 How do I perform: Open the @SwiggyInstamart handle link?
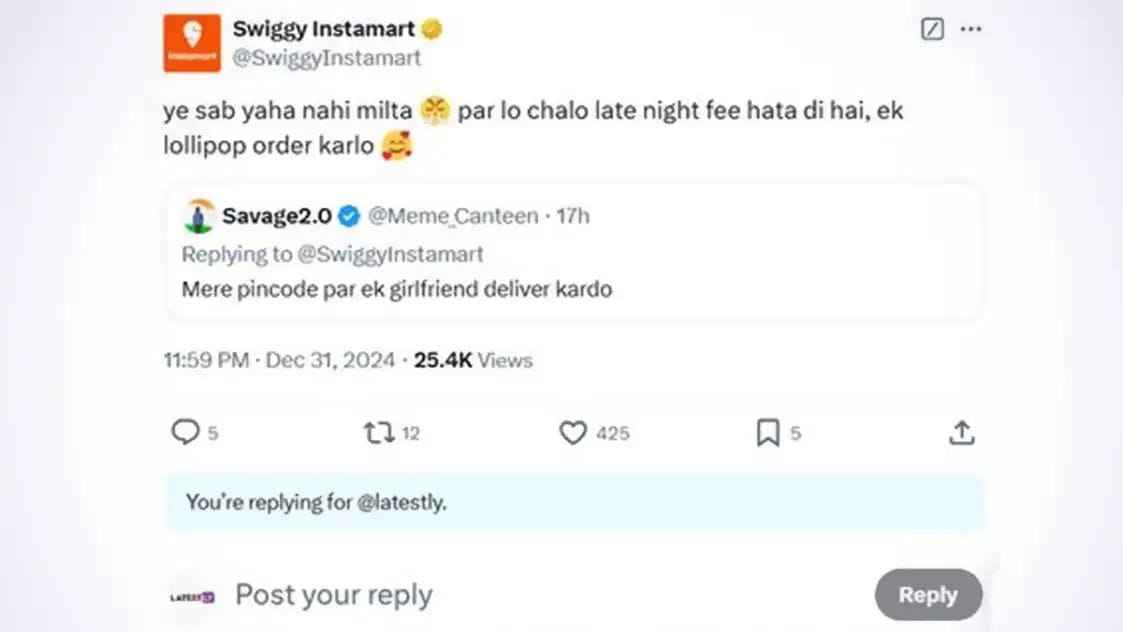point(327,58)
